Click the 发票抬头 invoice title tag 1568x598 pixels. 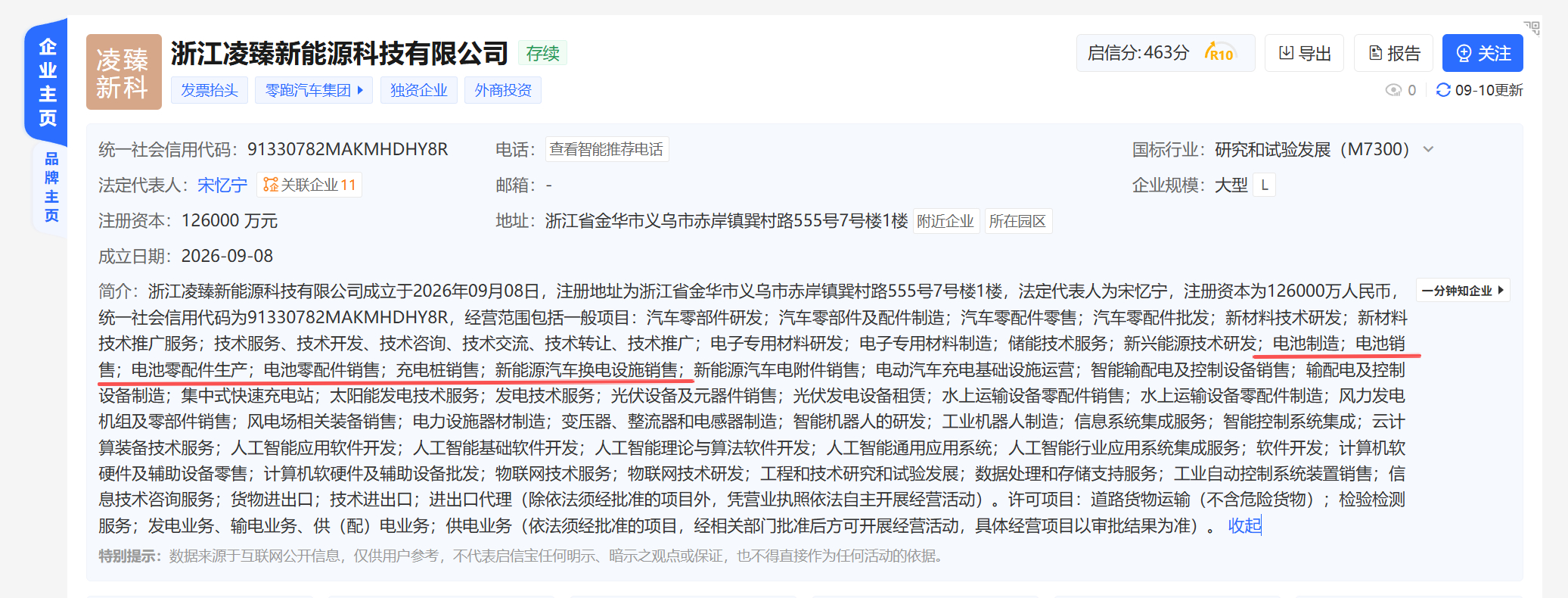point(210,90)
